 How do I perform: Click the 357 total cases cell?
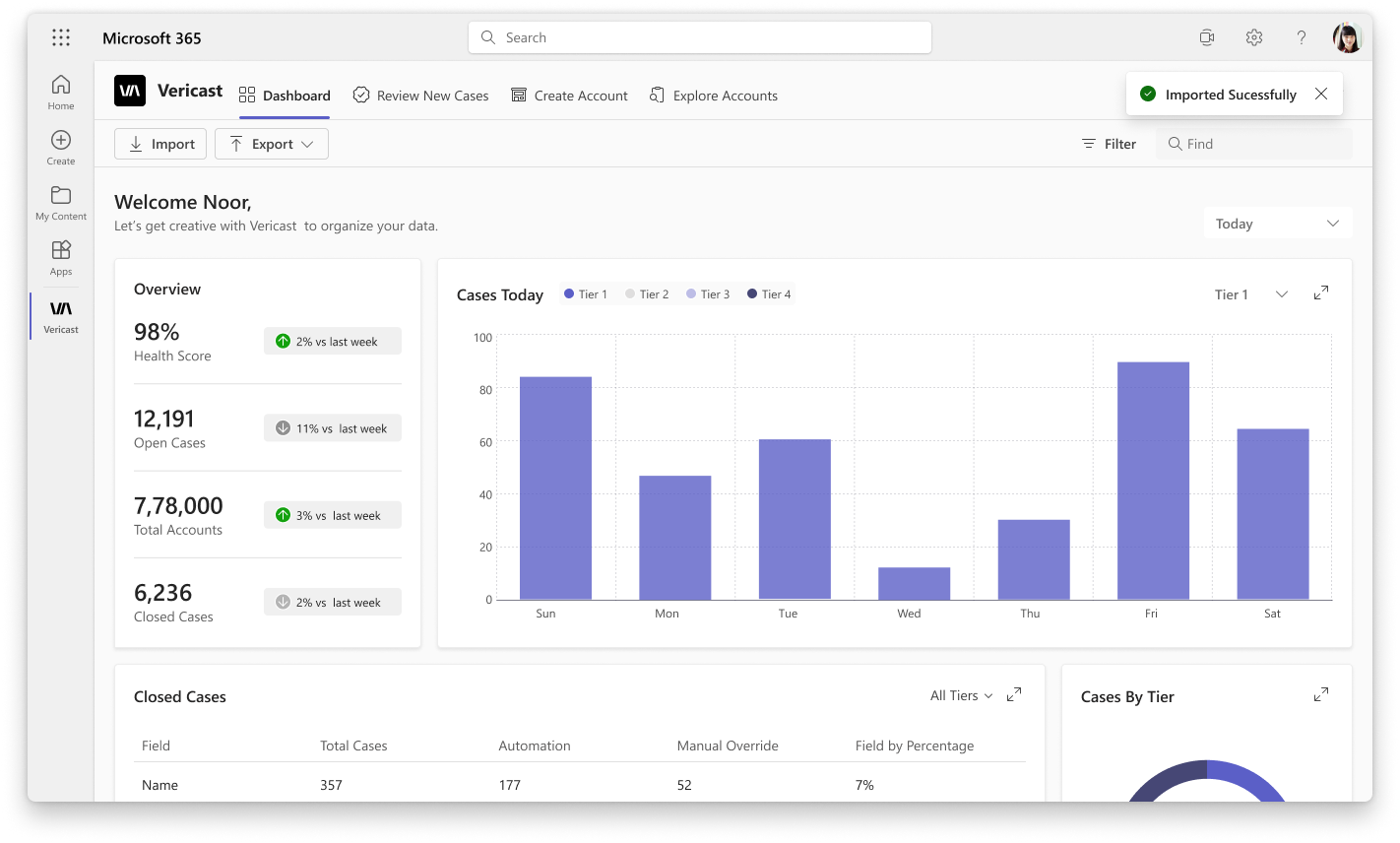tap(331, 785)
